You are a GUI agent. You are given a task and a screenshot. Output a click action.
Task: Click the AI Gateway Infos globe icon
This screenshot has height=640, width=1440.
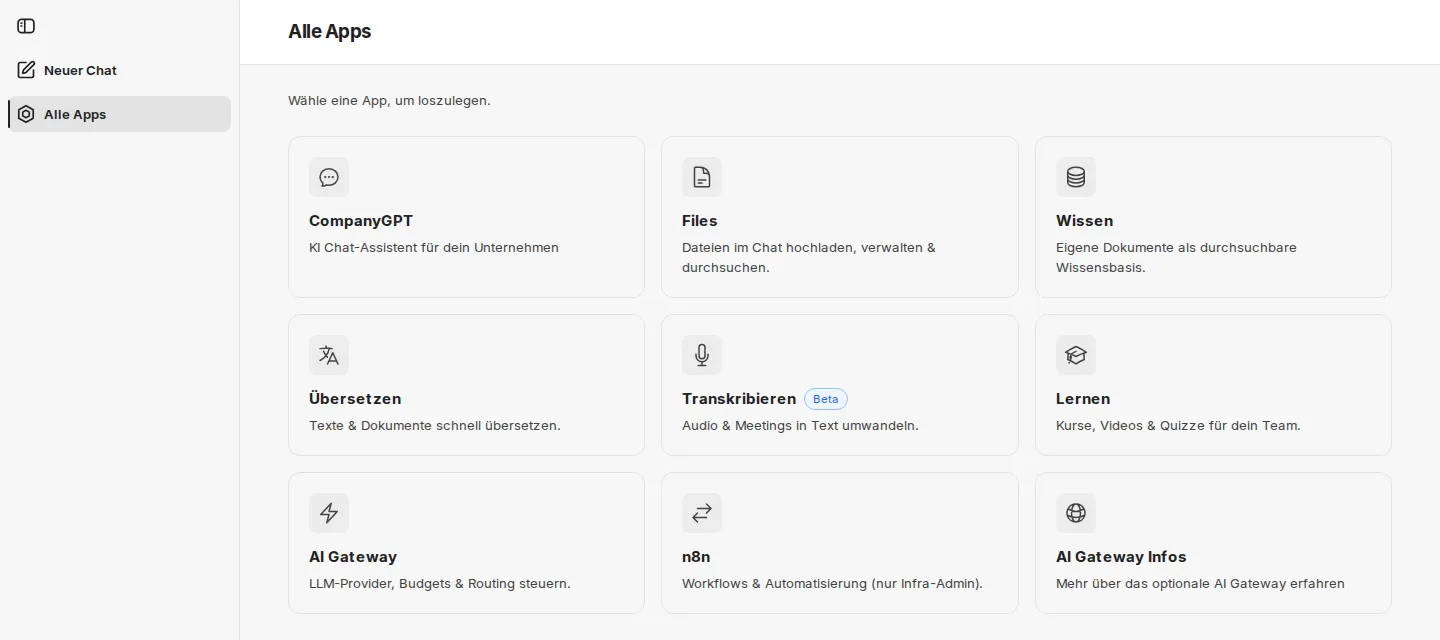[1076, 513]
